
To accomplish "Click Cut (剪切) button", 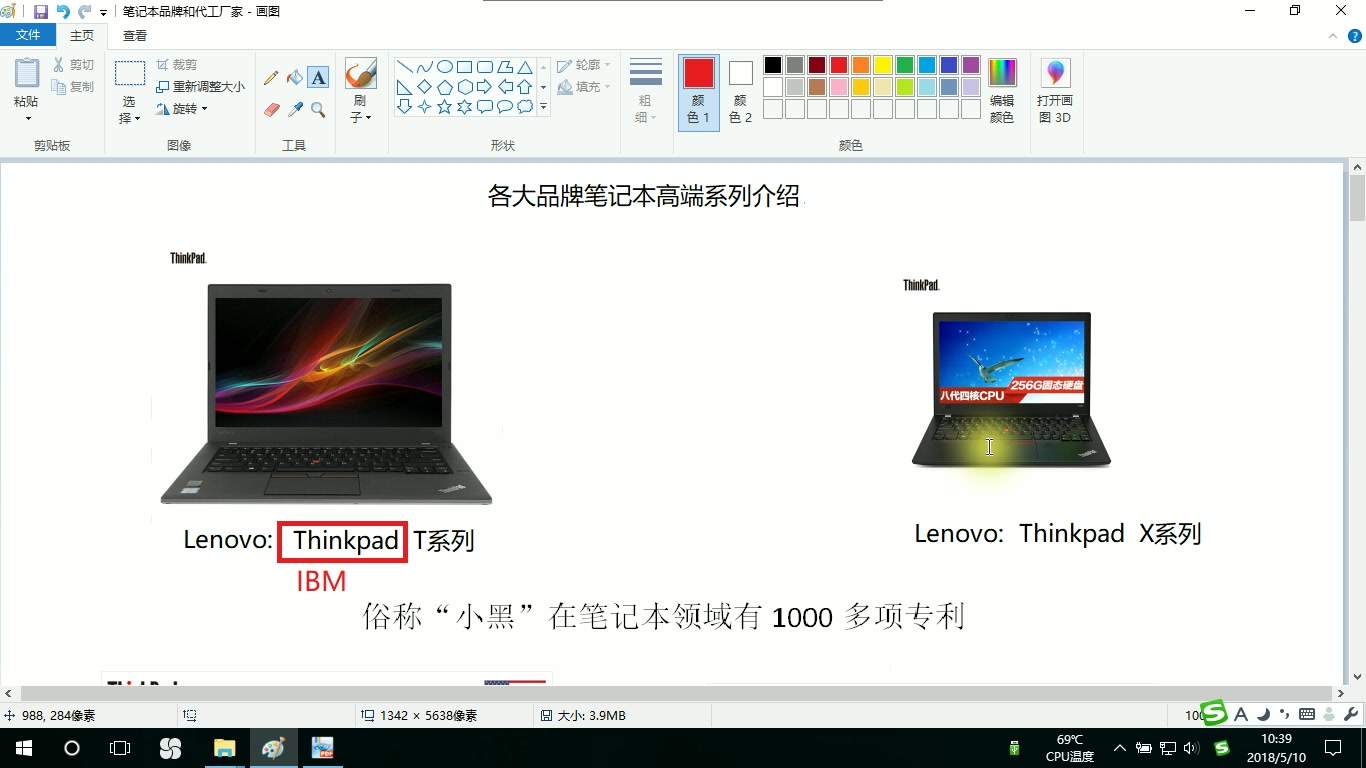I will 74,65.
